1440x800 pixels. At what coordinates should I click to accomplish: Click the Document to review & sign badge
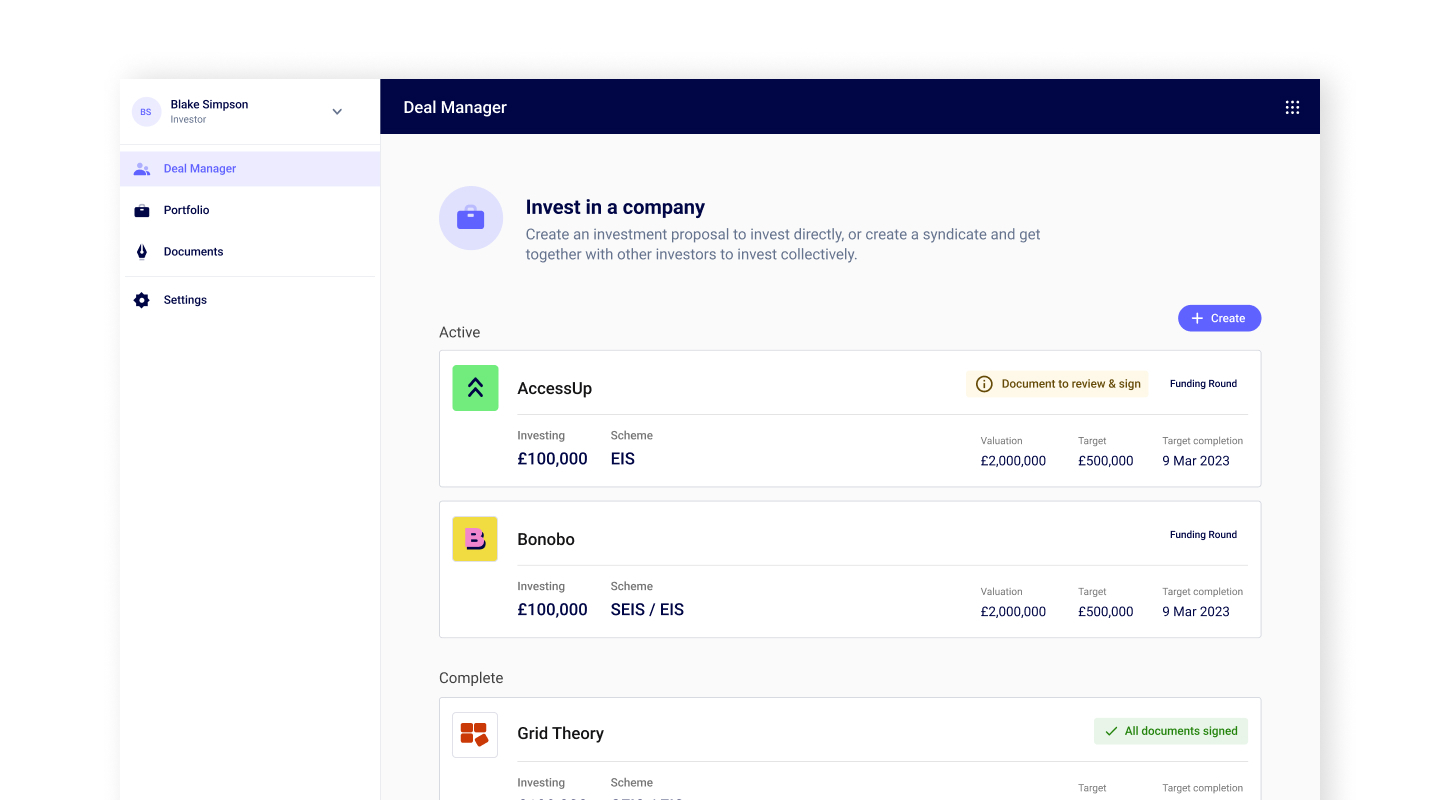(1057, 383)
